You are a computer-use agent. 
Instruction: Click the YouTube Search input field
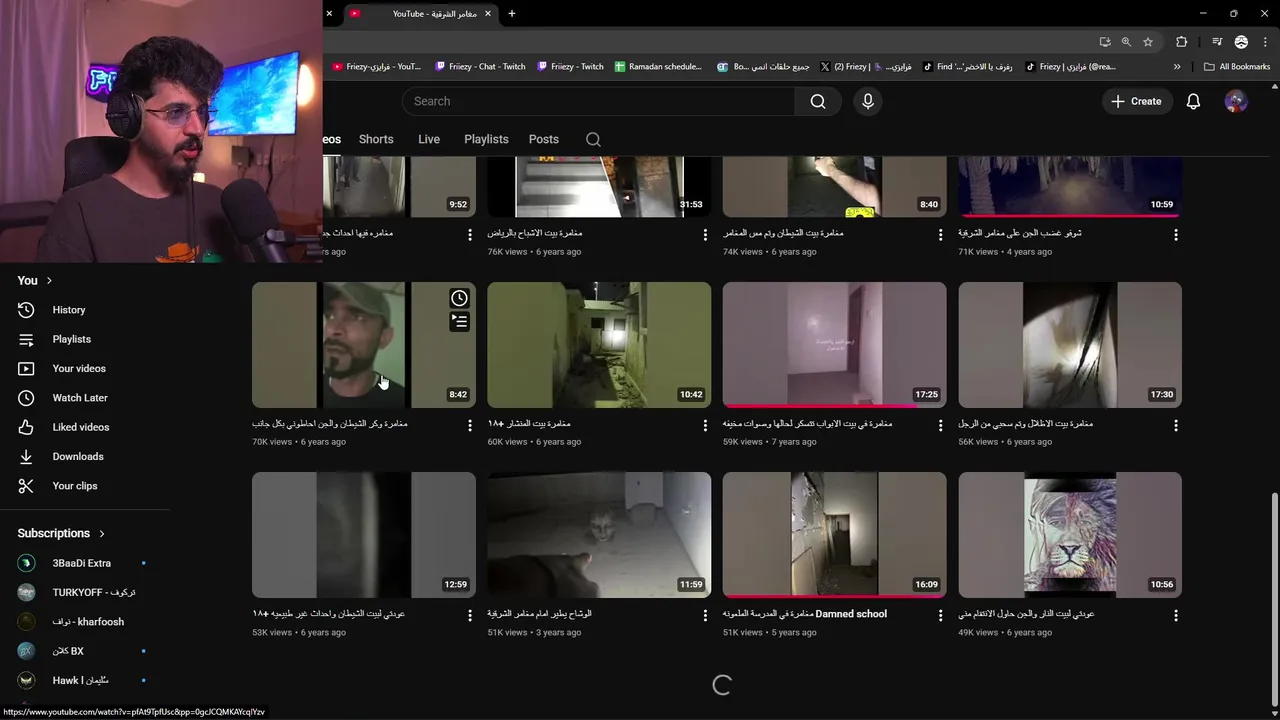(598, 101)
